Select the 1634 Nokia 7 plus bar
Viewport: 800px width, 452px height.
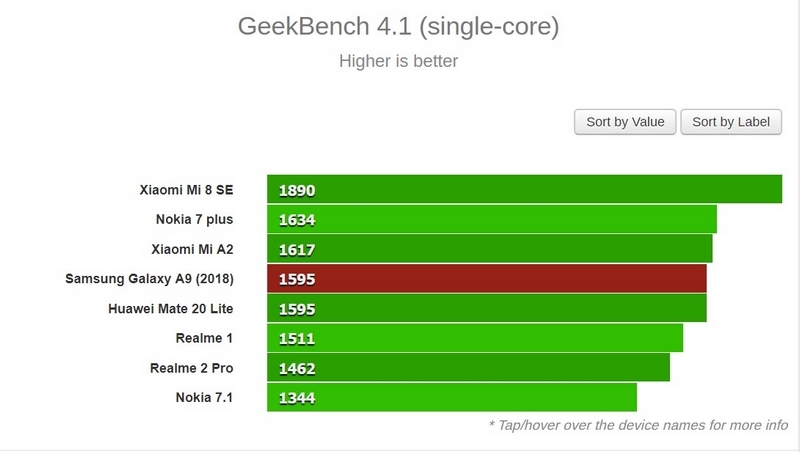coord(492,219)
